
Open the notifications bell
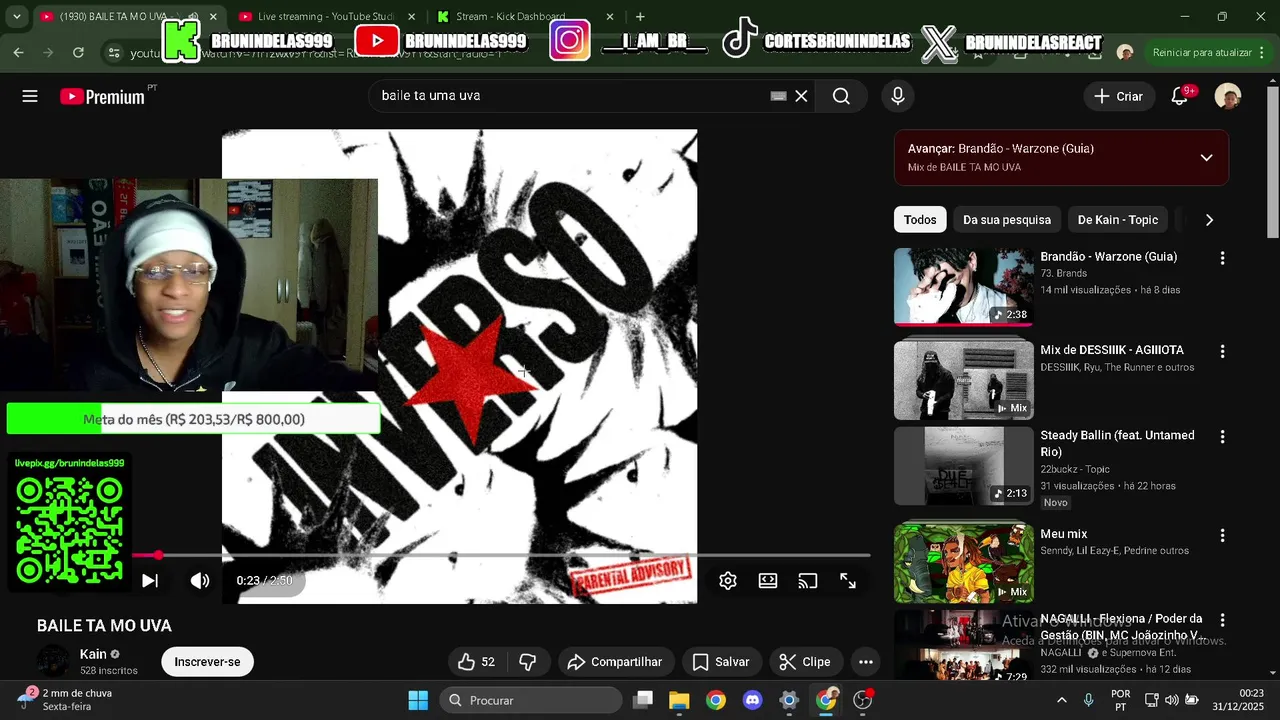pos(1180,96)
